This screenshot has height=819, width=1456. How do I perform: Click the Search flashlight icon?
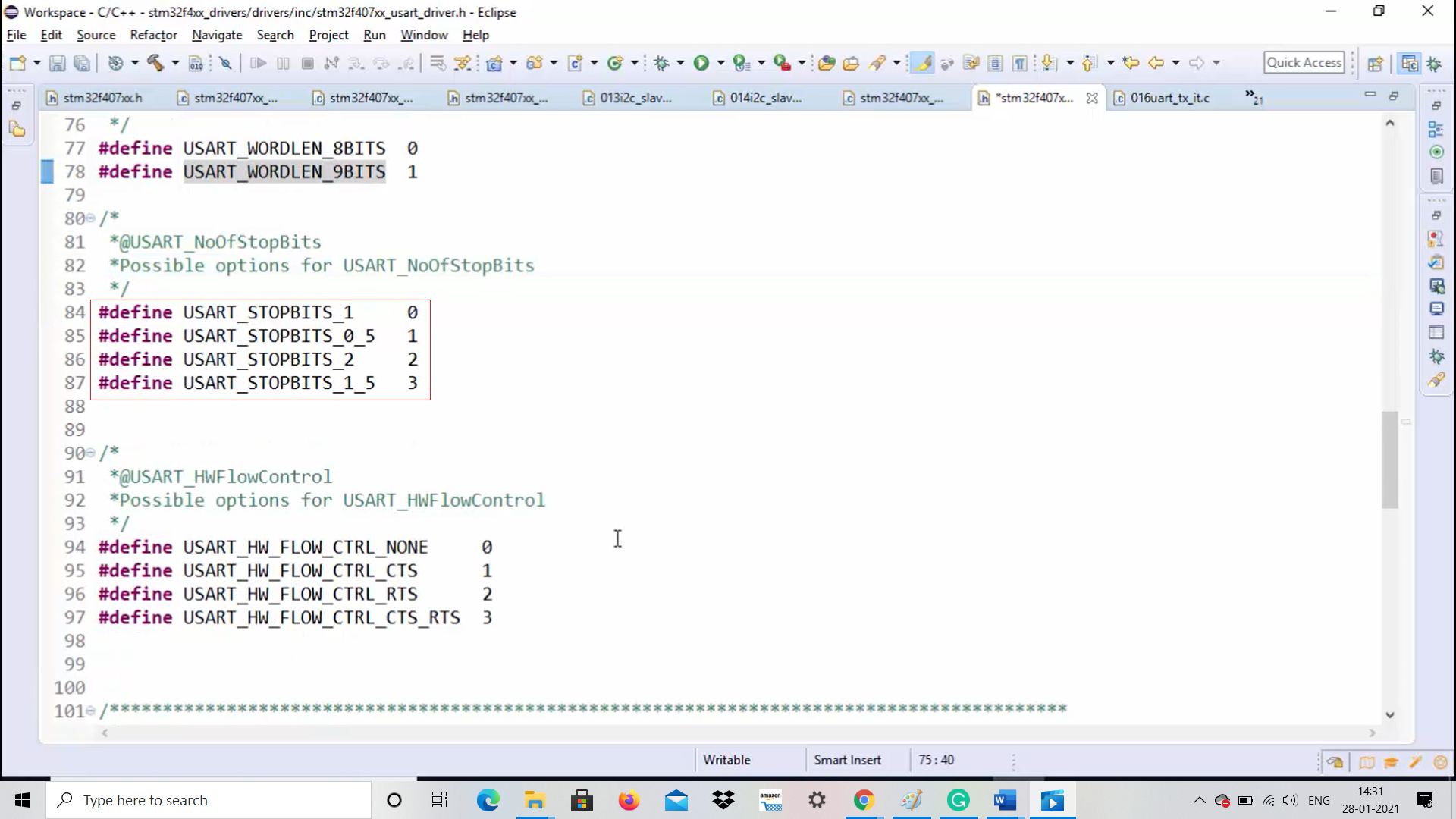[877, 64]
